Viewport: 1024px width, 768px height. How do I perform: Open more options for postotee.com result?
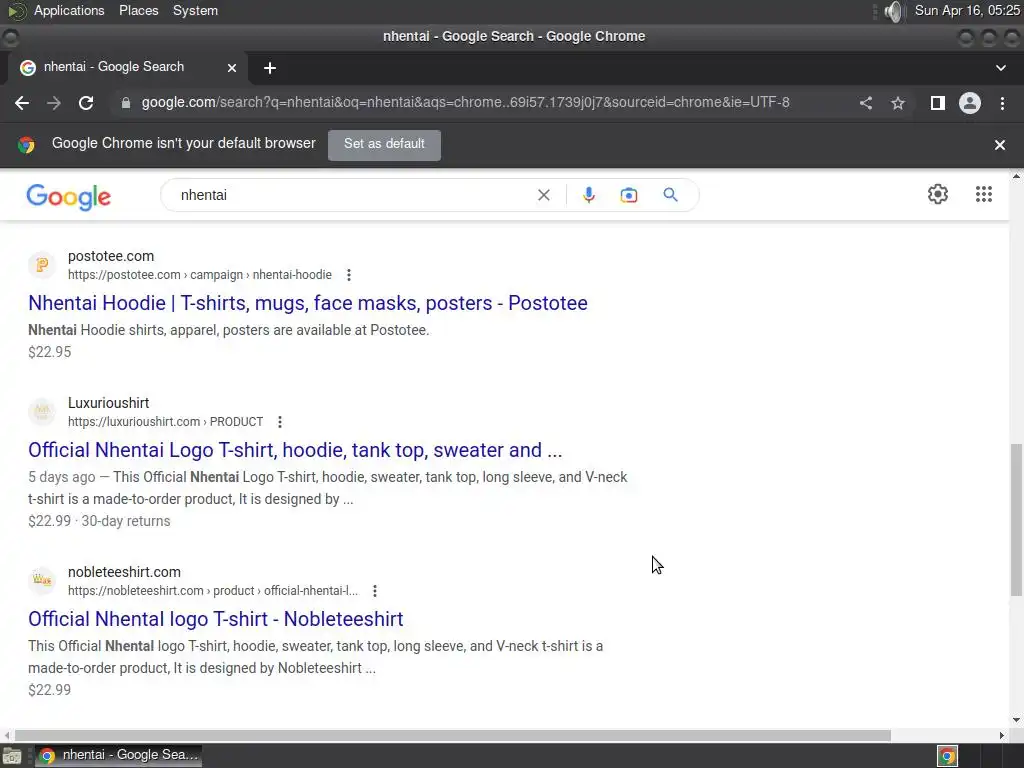[349, 275]
